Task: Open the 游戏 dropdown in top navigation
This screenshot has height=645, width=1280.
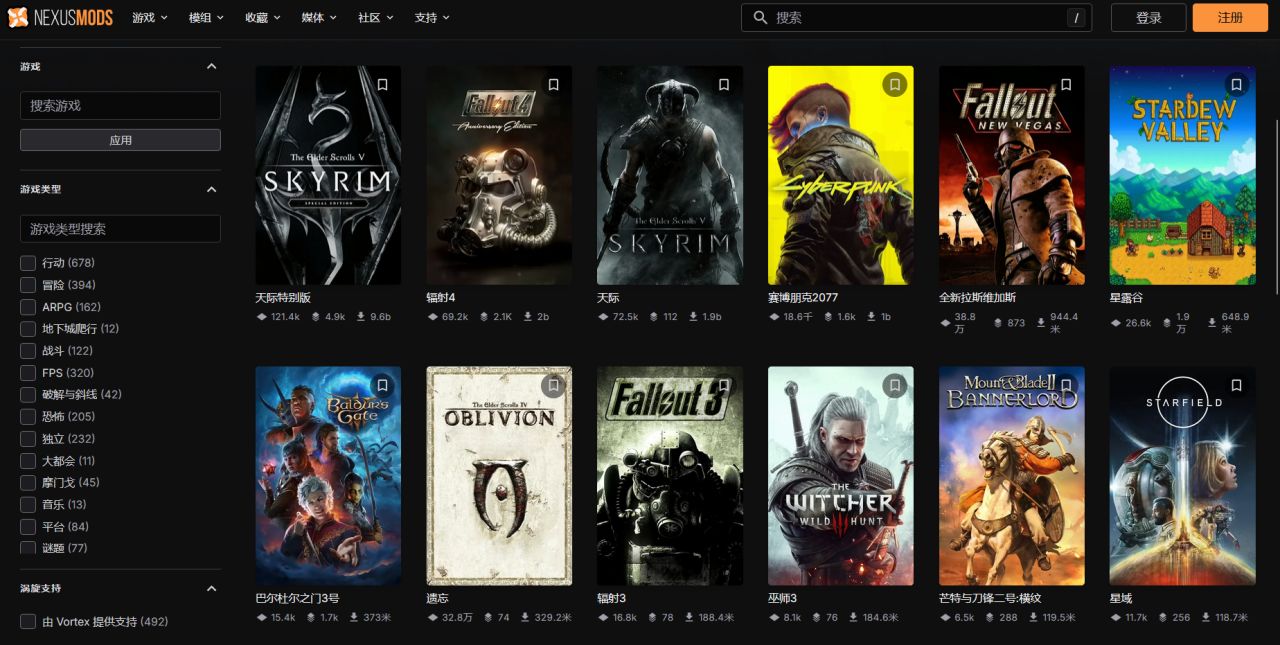Action: [x=150, y=18]
